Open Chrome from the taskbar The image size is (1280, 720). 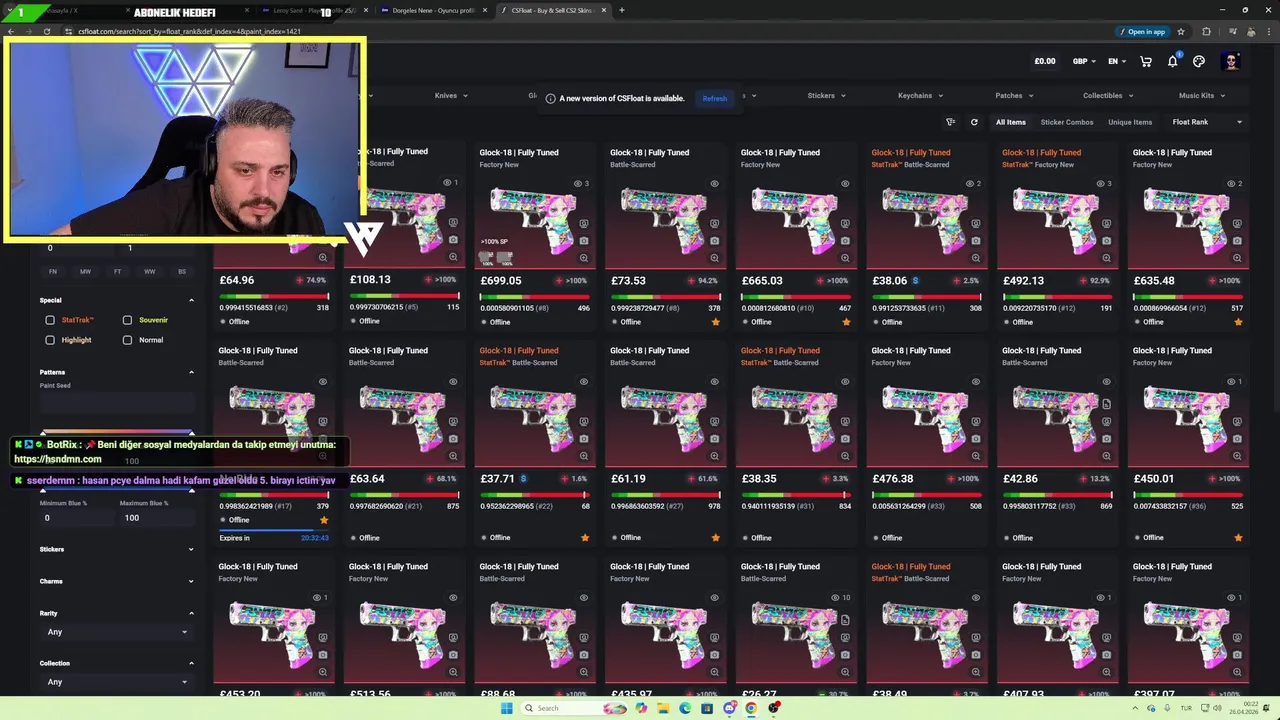pos(751,708)
